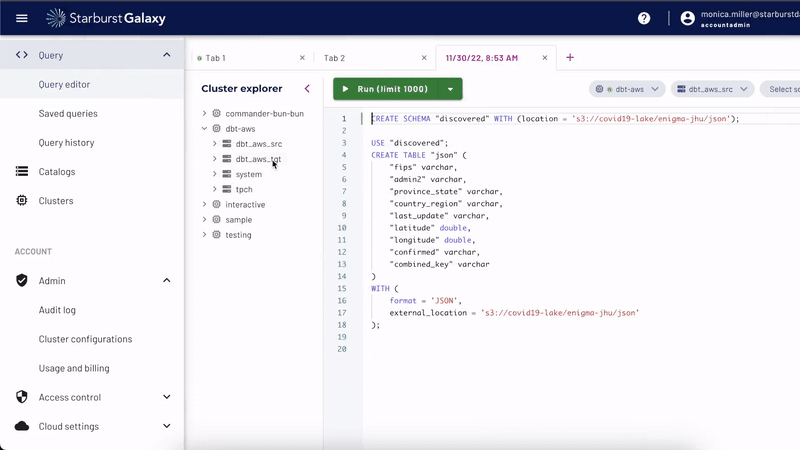Click line number 20 in editor gutter
The image size is (800, 450).
click(x=342, y=349)
